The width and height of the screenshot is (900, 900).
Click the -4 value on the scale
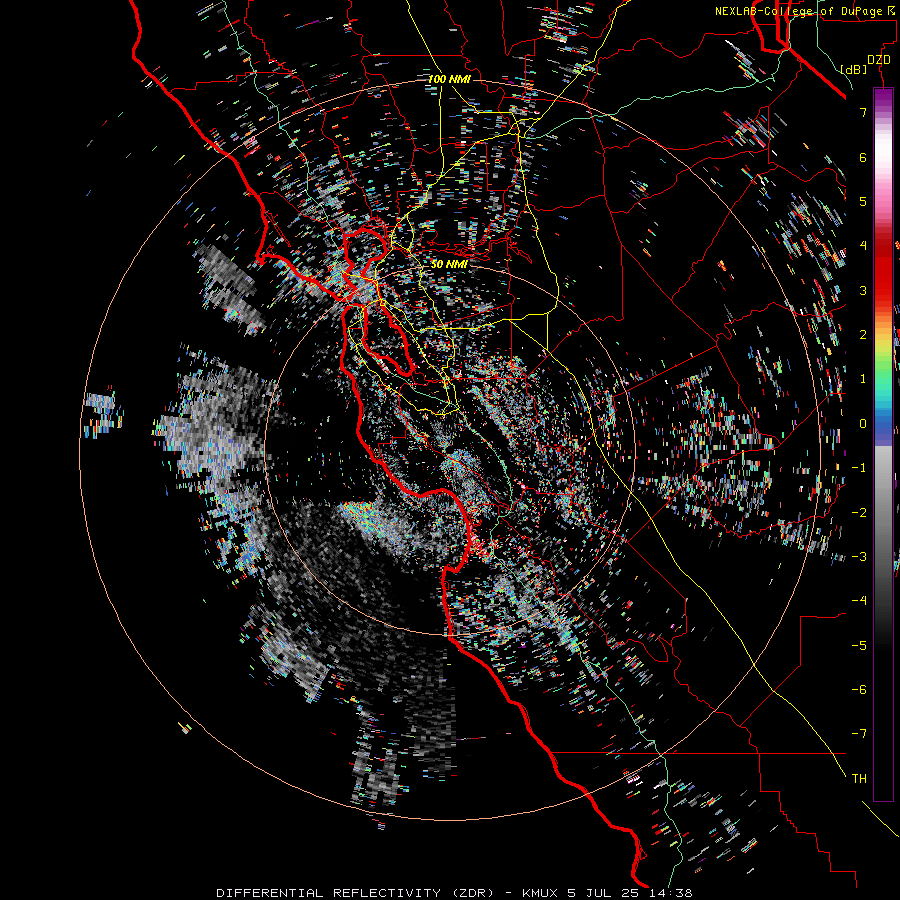pyautogui.click(x=859, y=601)
